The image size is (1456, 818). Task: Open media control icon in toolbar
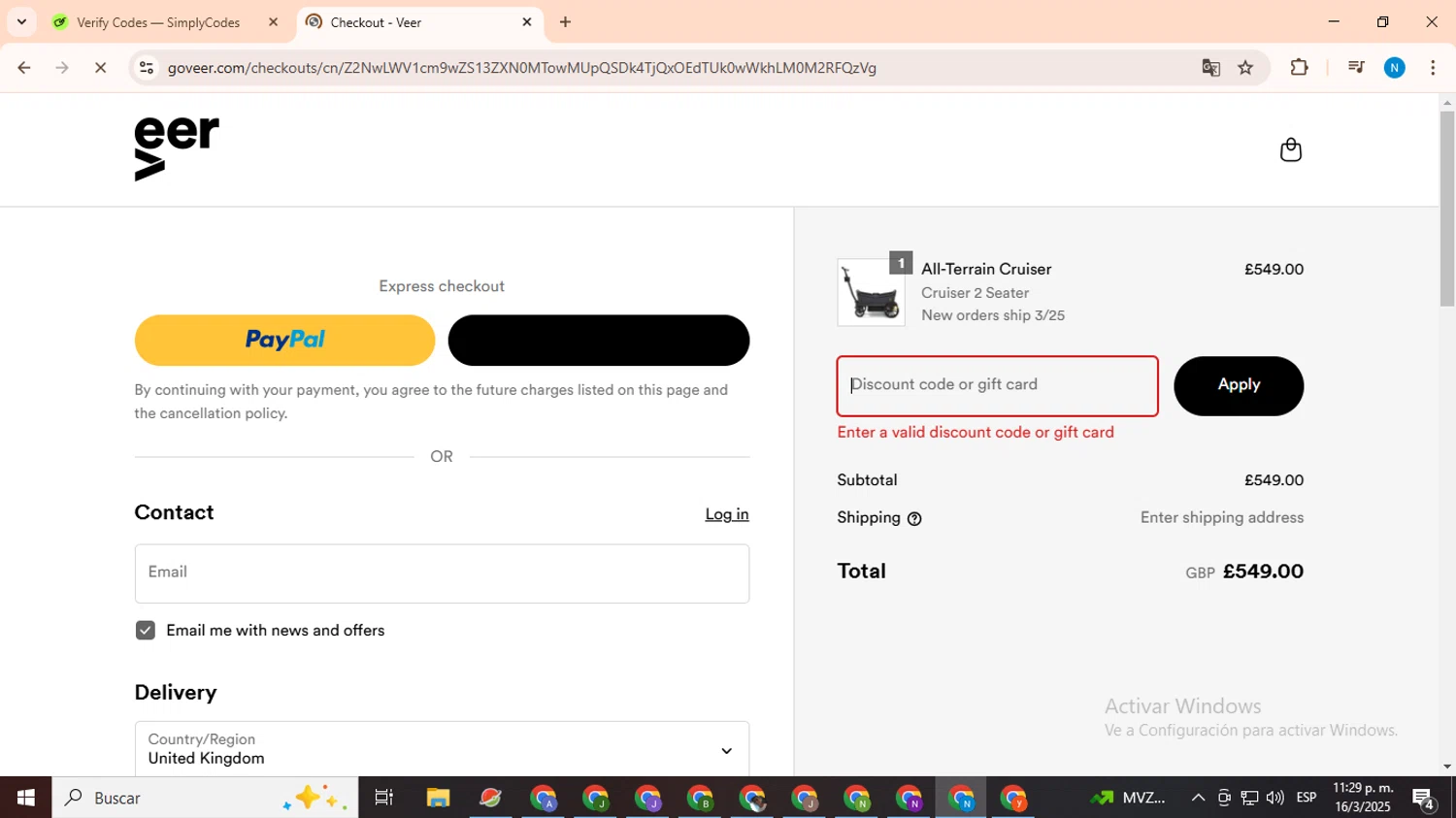(1356, 68)
